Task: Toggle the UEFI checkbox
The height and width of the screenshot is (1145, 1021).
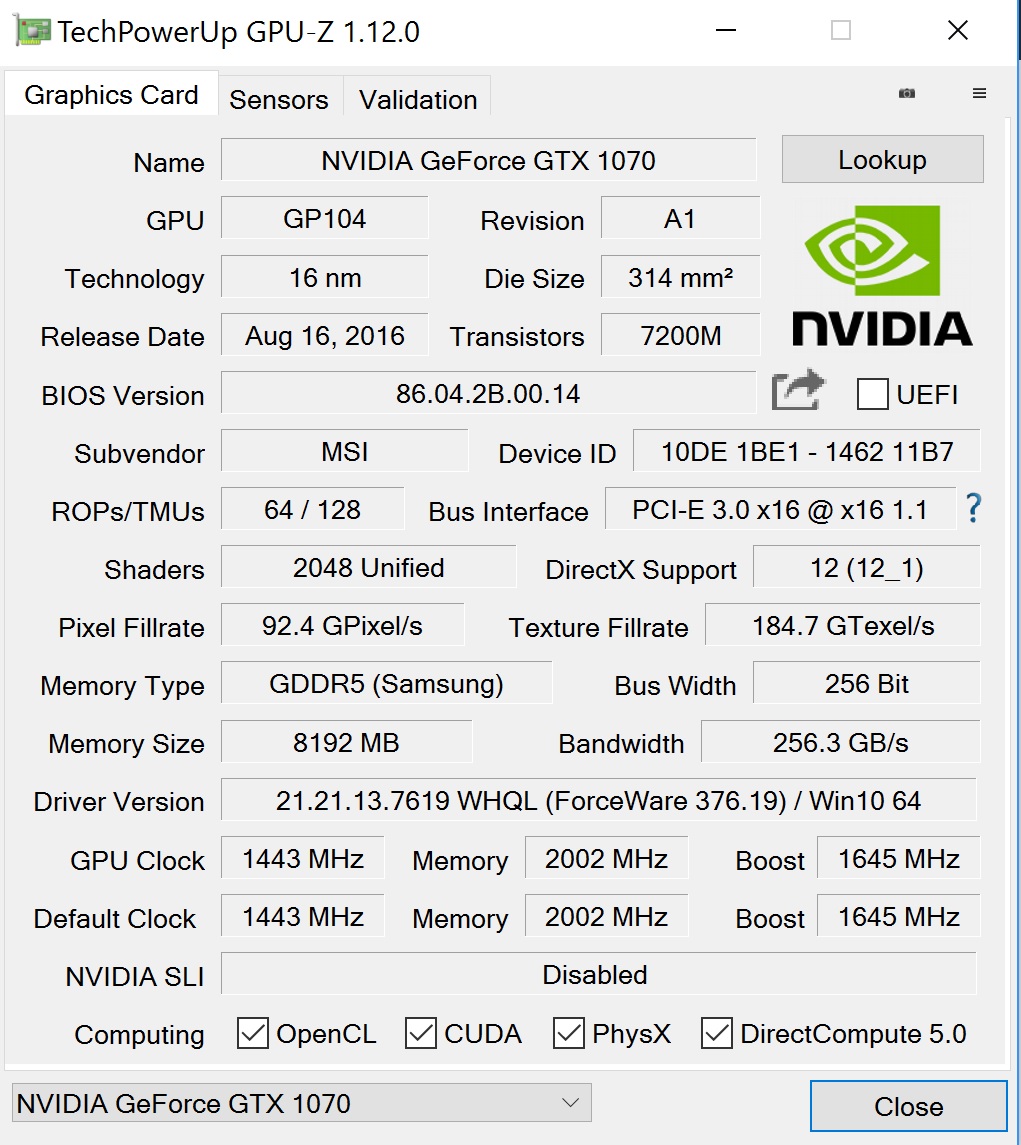Action: 872,394
